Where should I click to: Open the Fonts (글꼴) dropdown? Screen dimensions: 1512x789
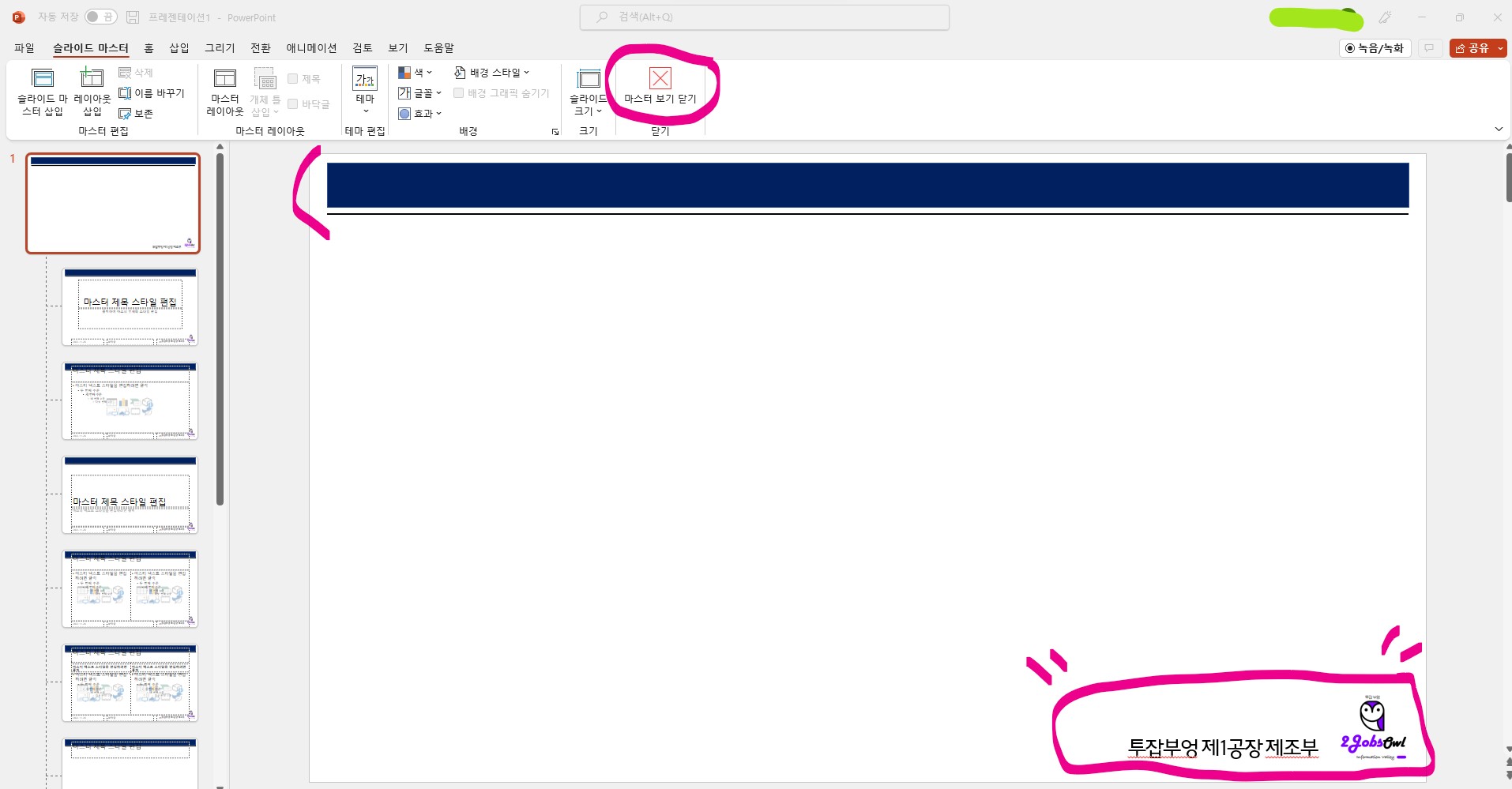pos(419,93)
